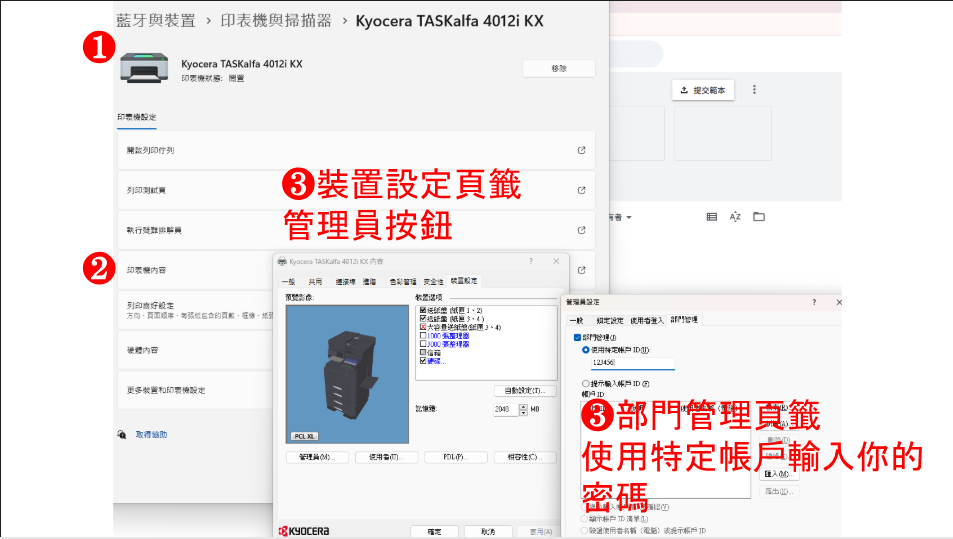Click help question mark in 管理員設定 dialog
Screen dimensions: 953x539
(814, 302)
